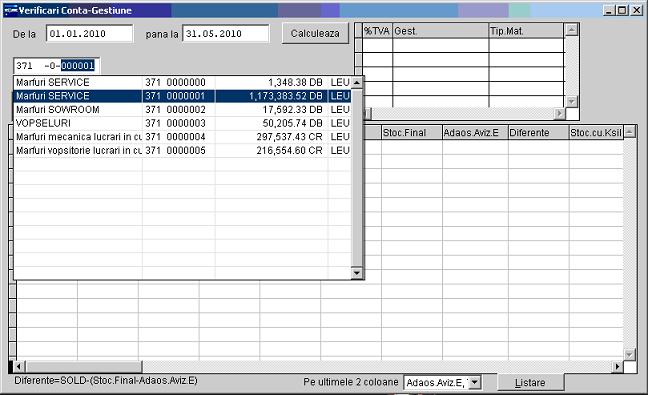Click scroll up arrow in %TVA grid

click(x=571, y=30)
